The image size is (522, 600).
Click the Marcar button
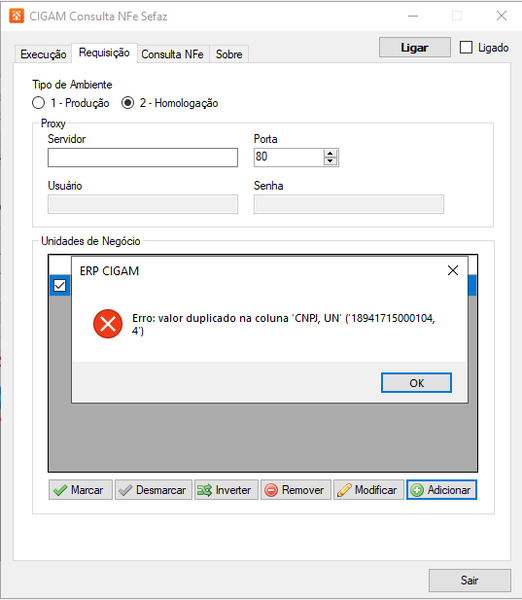(x=80, y=490)
